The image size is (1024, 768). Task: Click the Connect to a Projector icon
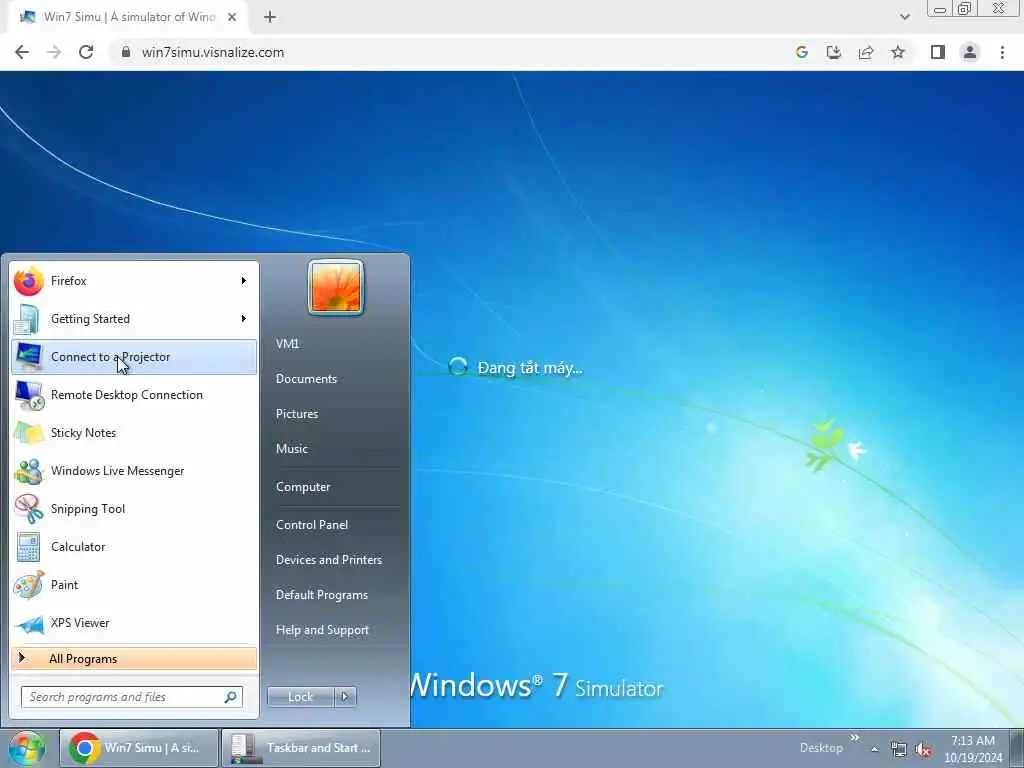click(29, 357)
